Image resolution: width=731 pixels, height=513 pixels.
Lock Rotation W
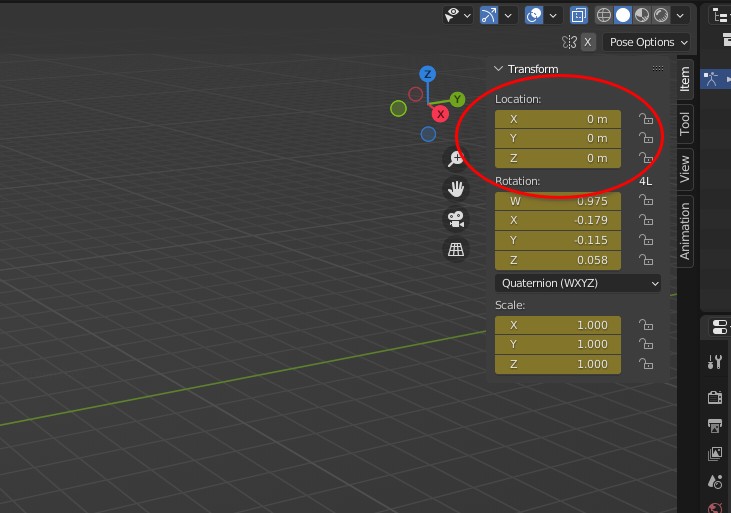[646, 201]
